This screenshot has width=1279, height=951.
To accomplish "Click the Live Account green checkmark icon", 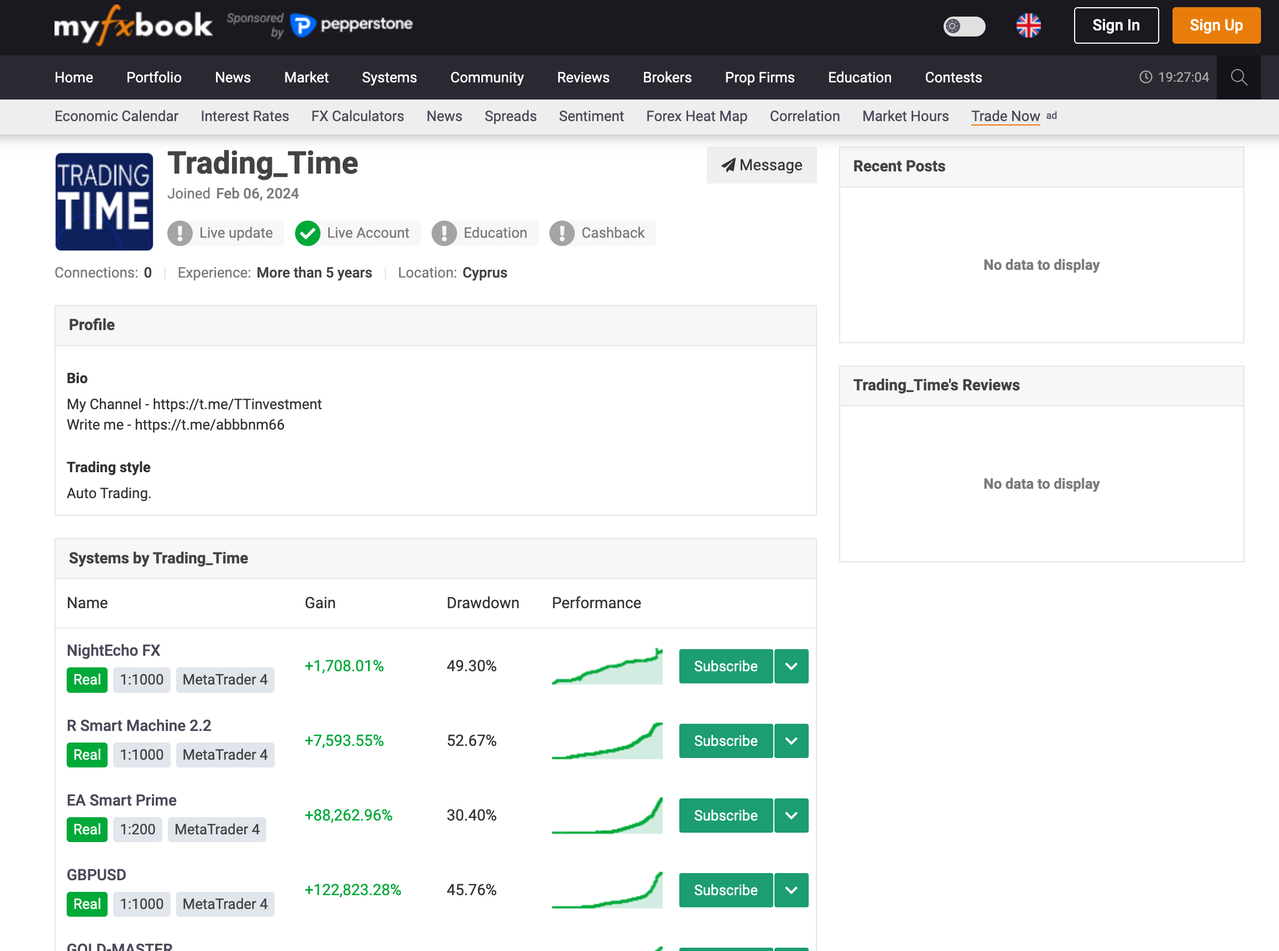I will click(x=307, y=233).
